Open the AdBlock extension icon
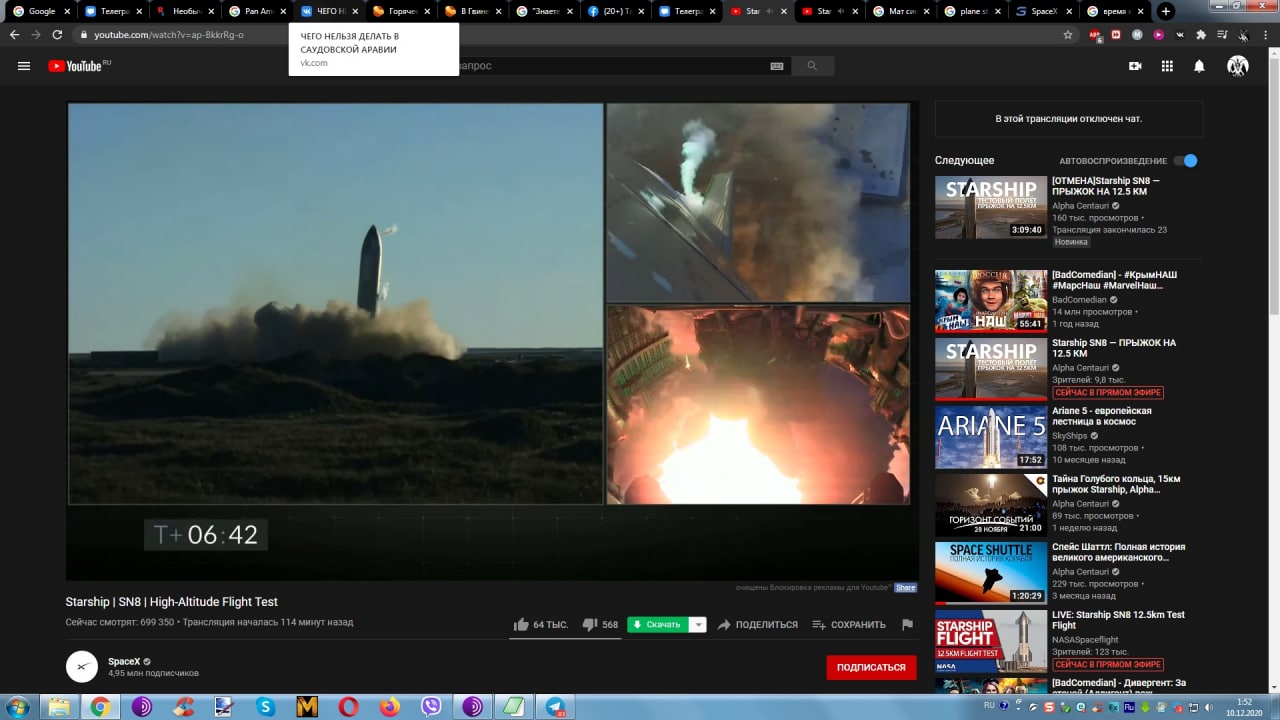1280x720 pixels. point(1096,34)
